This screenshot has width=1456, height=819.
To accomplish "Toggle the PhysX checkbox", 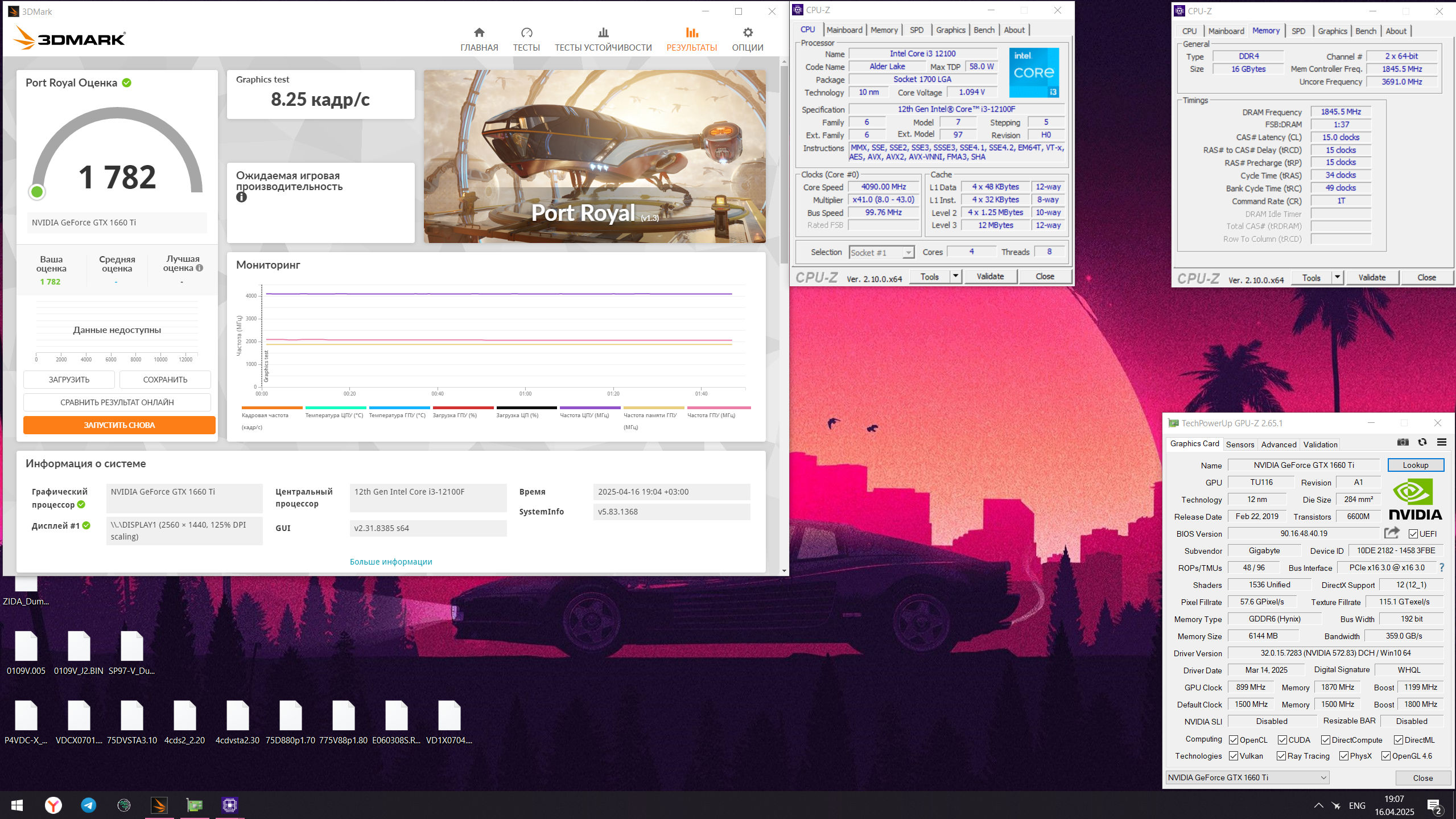I will (x=1343, y=756).
